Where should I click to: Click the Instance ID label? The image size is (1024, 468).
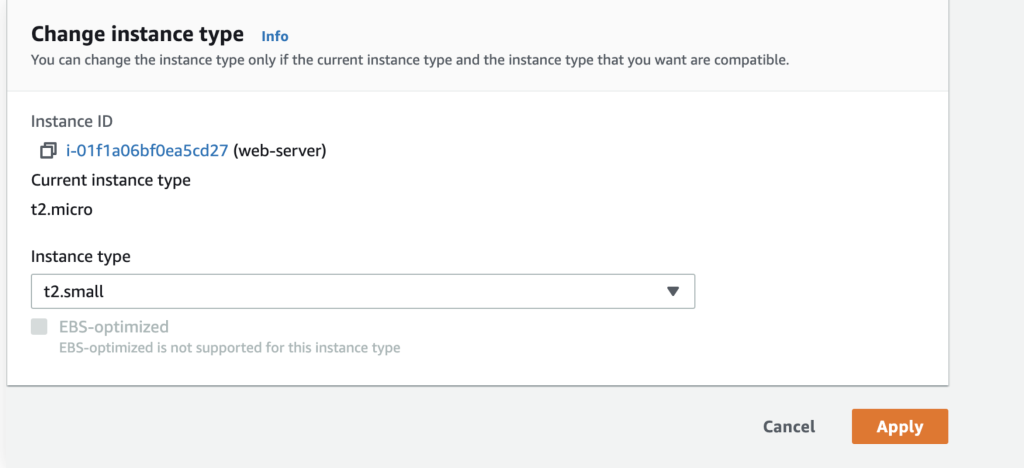[x=72, y=121]
